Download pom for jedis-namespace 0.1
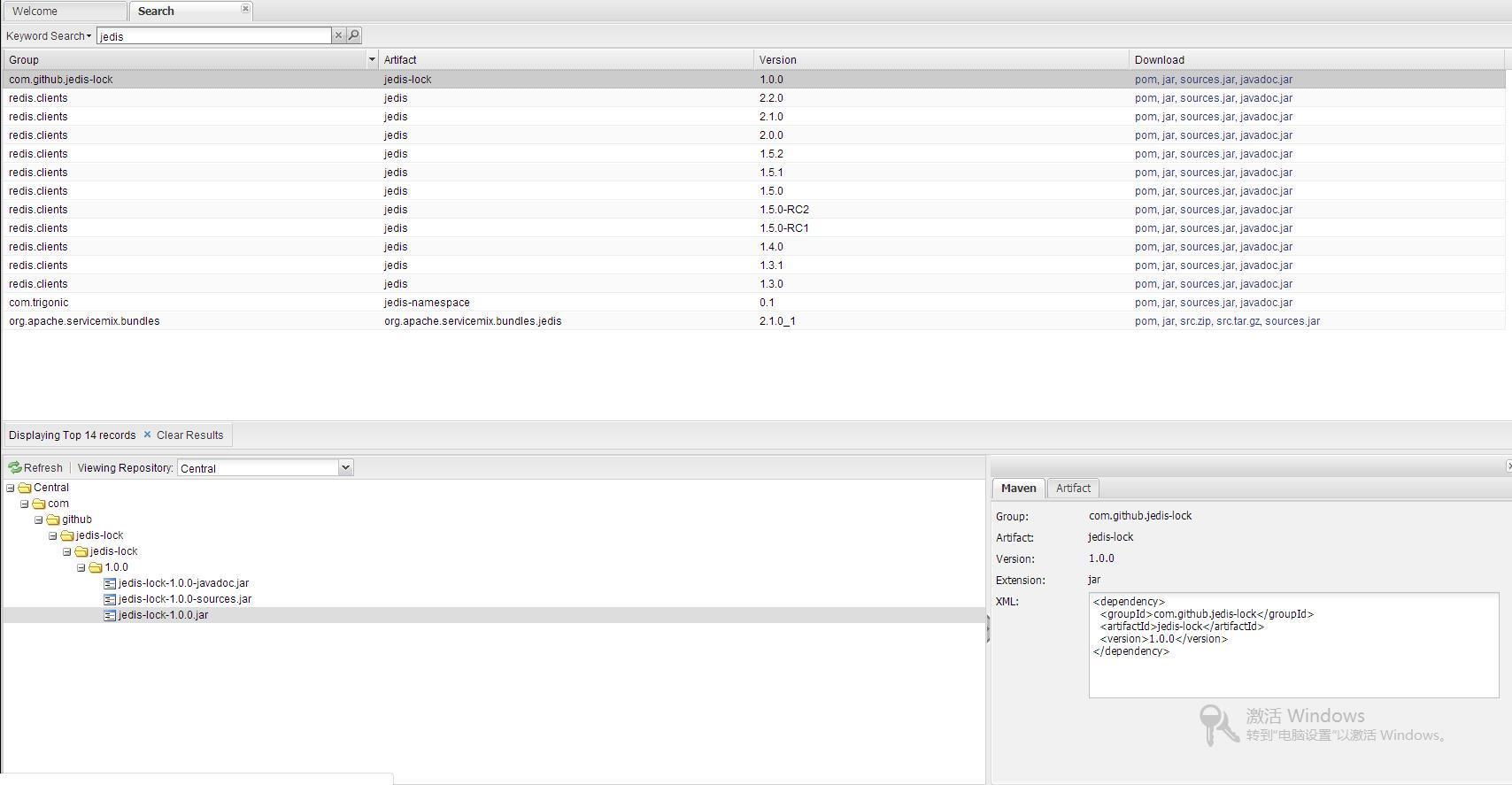The width and height of the screenshot is (1512, 785). point(1146,303)
